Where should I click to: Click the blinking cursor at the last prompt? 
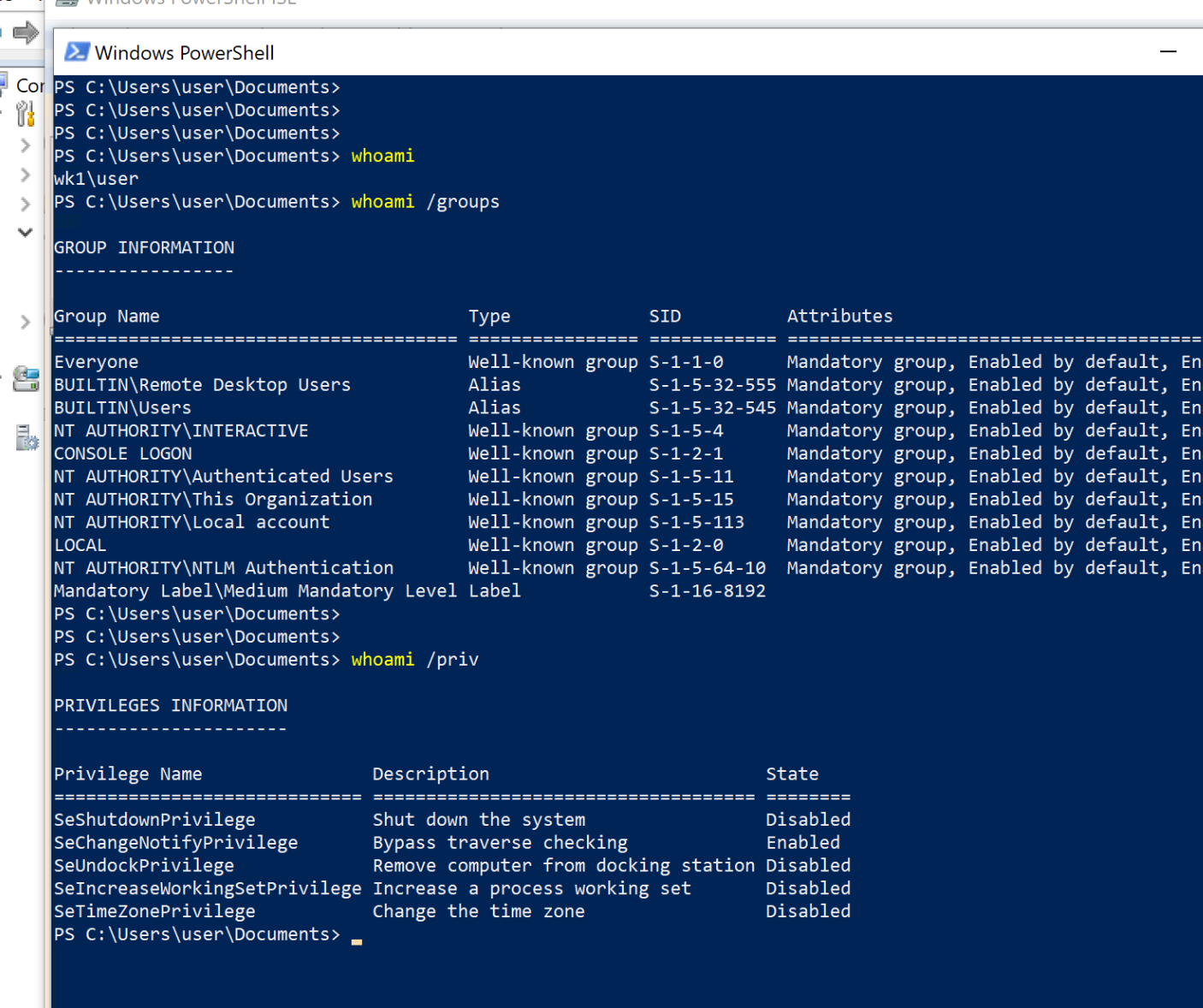[356, 940]
